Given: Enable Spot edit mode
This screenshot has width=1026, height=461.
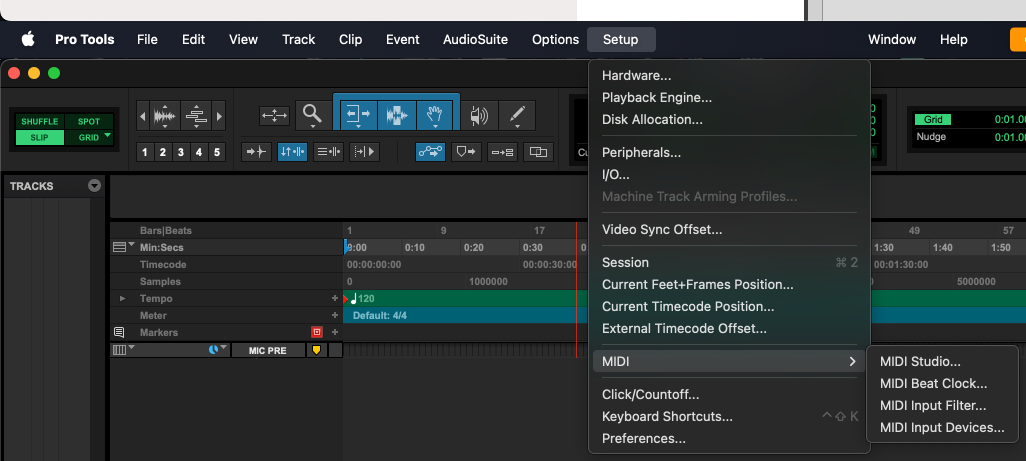Looking at the screenshot, I should click(89, 122).
